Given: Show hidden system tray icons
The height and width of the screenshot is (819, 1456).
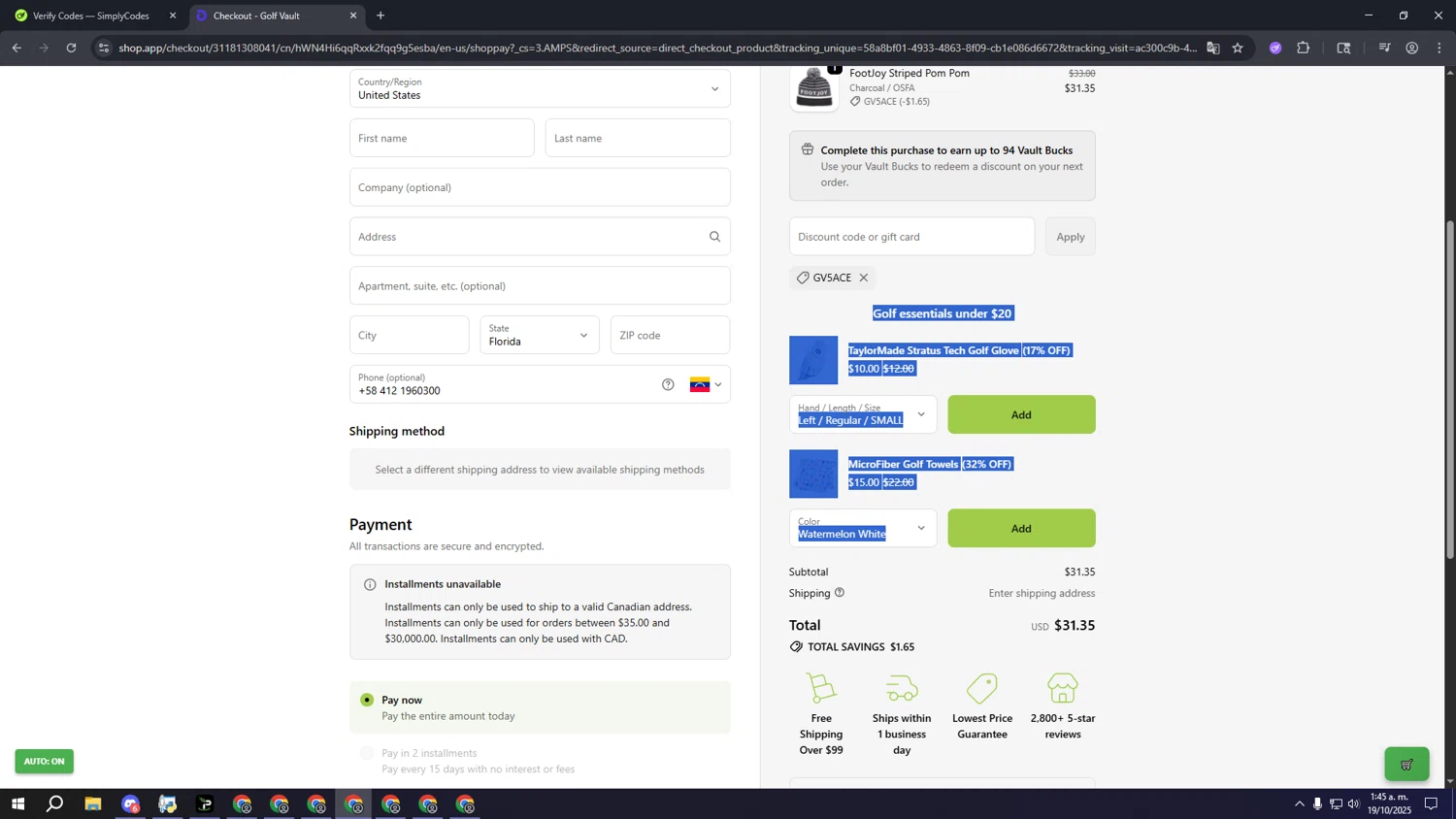Looking at the screenshot, I should 1299,803.
